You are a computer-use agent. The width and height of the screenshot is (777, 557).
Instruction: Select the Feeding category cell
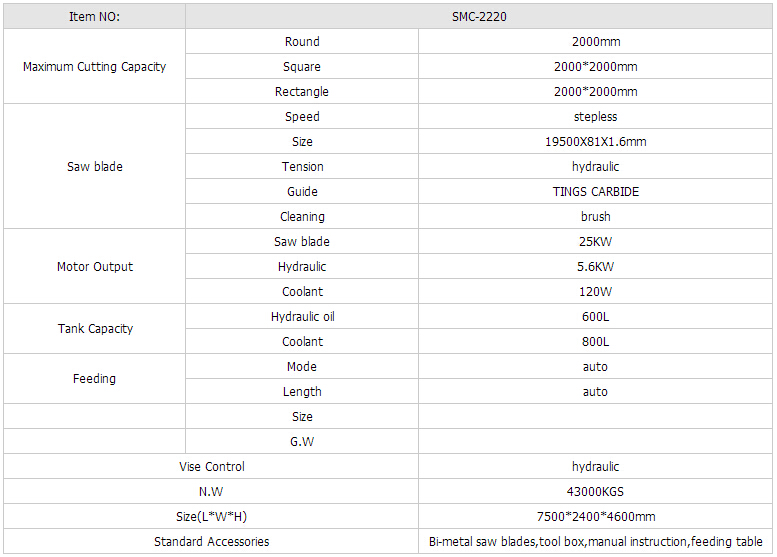coord(94,379)
